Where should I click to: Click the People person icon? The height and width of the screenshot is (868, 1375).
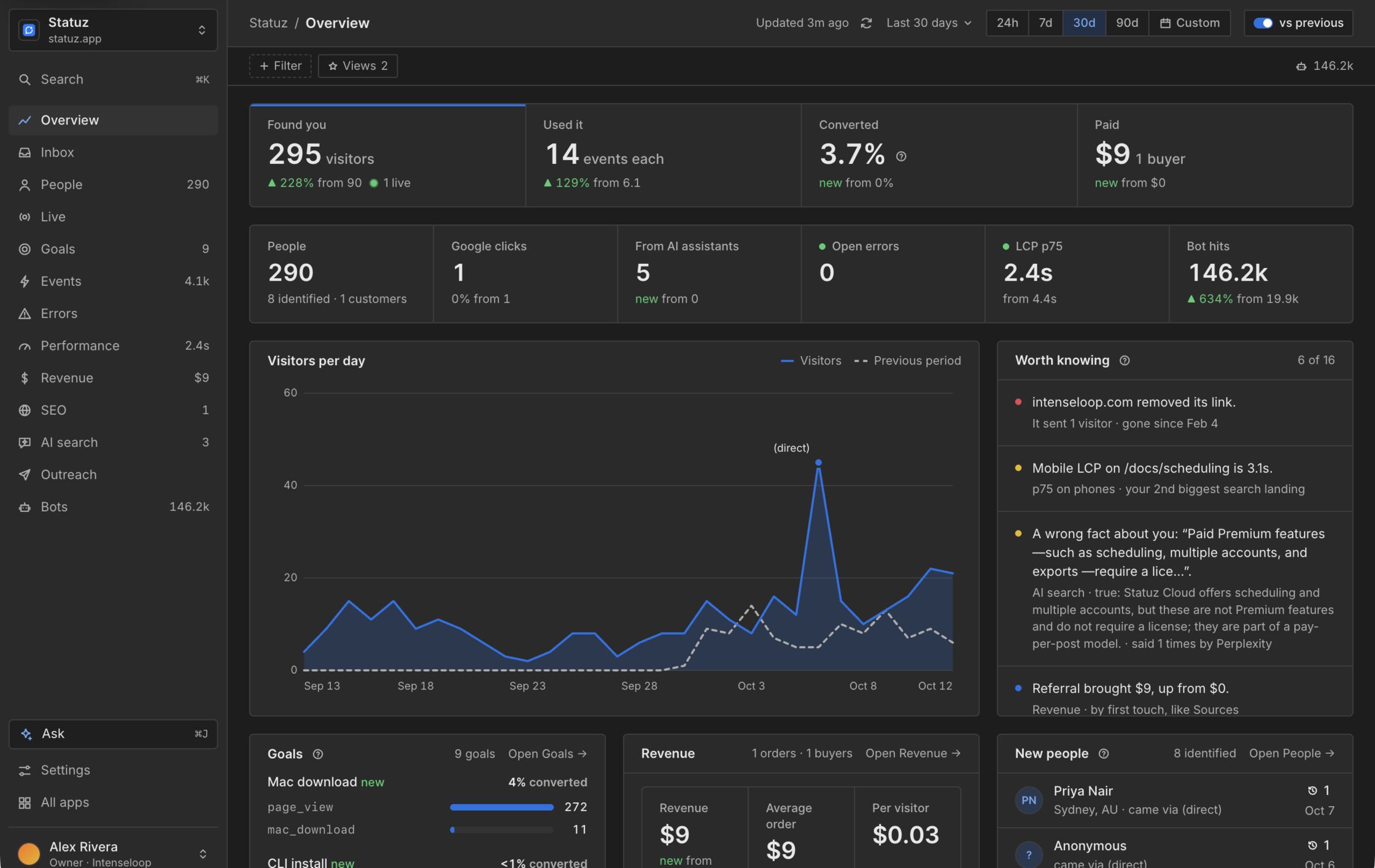[25, 185]
